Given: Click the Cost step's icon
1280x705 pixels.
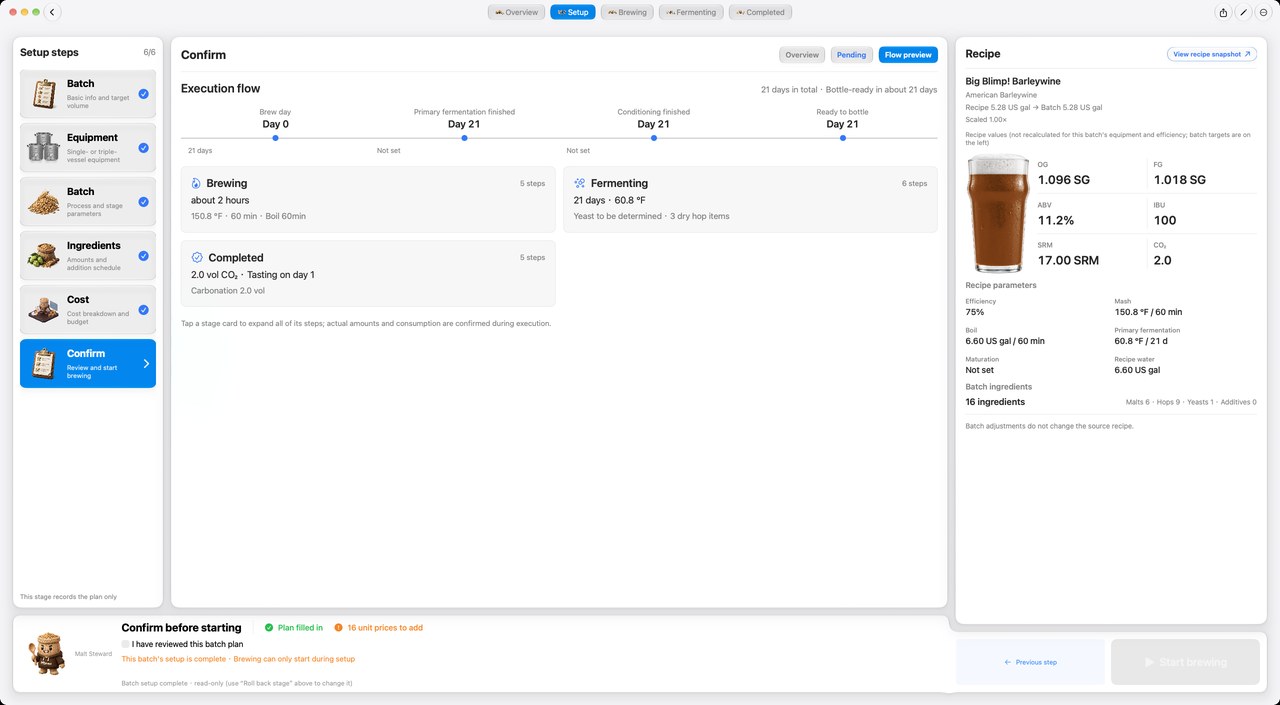Looking at the screenshot, I should click(x=43, y=310).
